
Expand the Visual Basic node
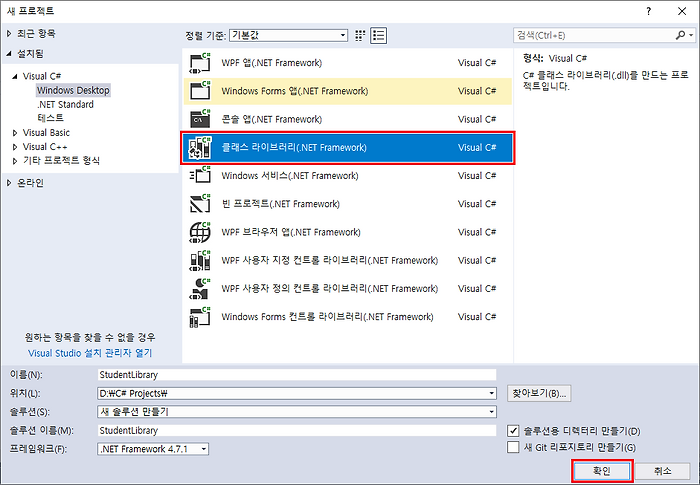click(x=15, y=133)
